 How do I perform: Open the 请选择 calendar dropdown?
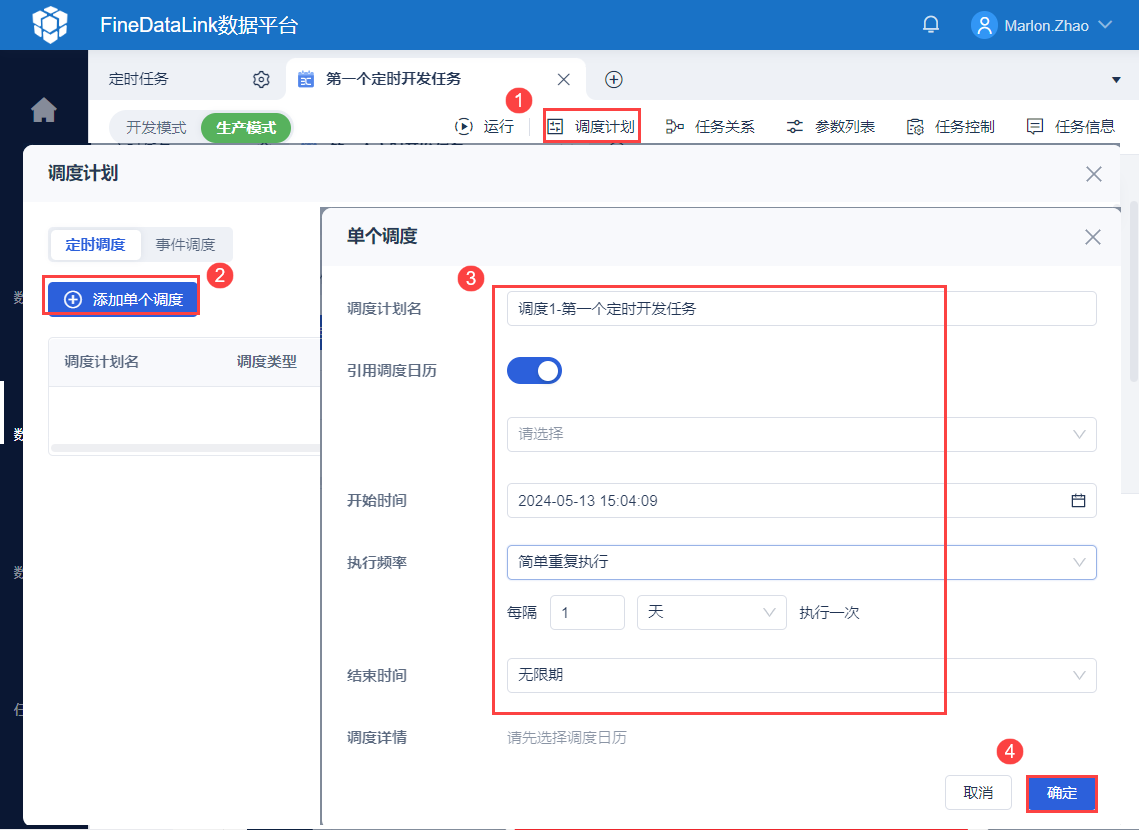[801, 434]
